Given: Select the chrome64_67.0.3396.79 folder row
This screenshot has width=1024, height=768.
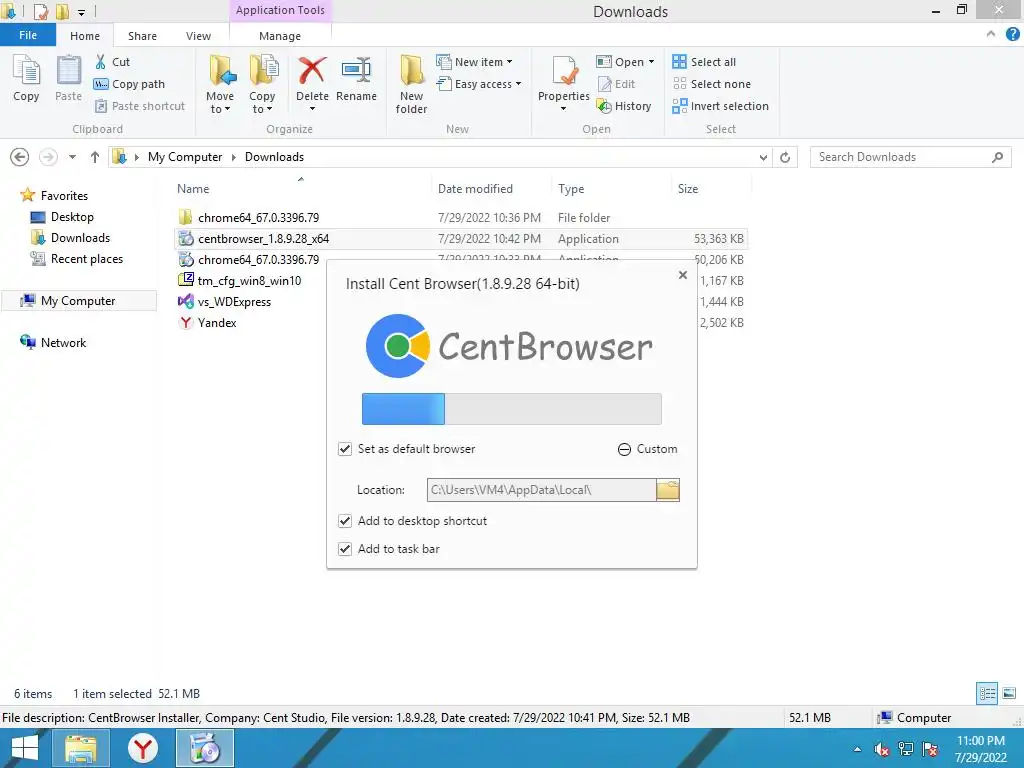Looking at the screenshot, I should coord(460,217).
